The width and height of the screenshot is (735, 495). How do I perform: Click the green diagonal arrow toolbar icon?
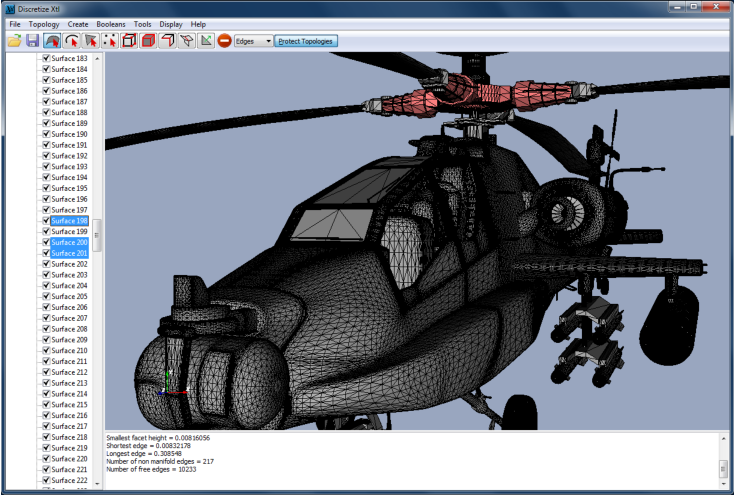[x=205, y=41]
